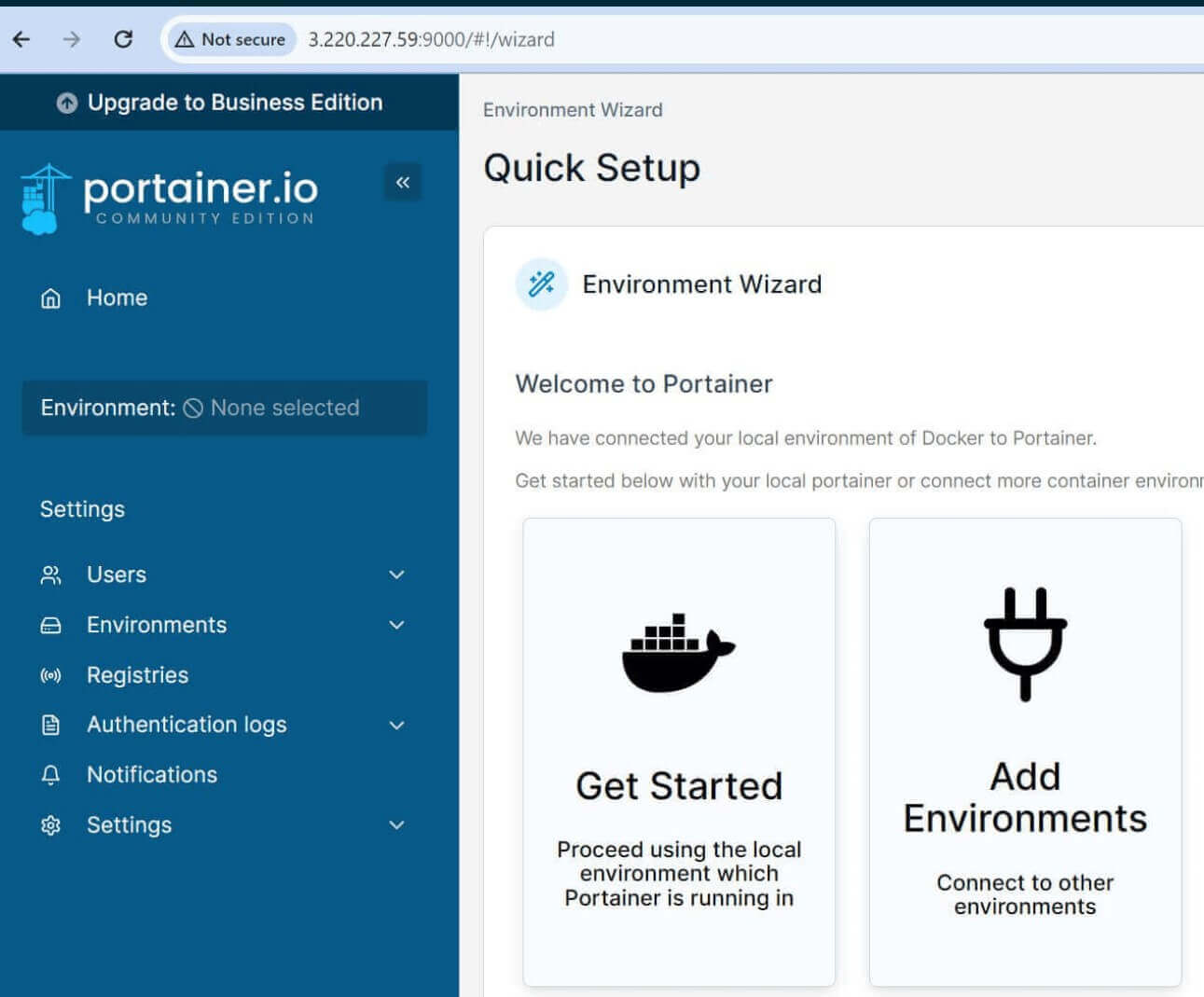This screenshot has height=997, width=1204.
Task: Click the plug icon for Add Environments
Action: point(1025,644)
